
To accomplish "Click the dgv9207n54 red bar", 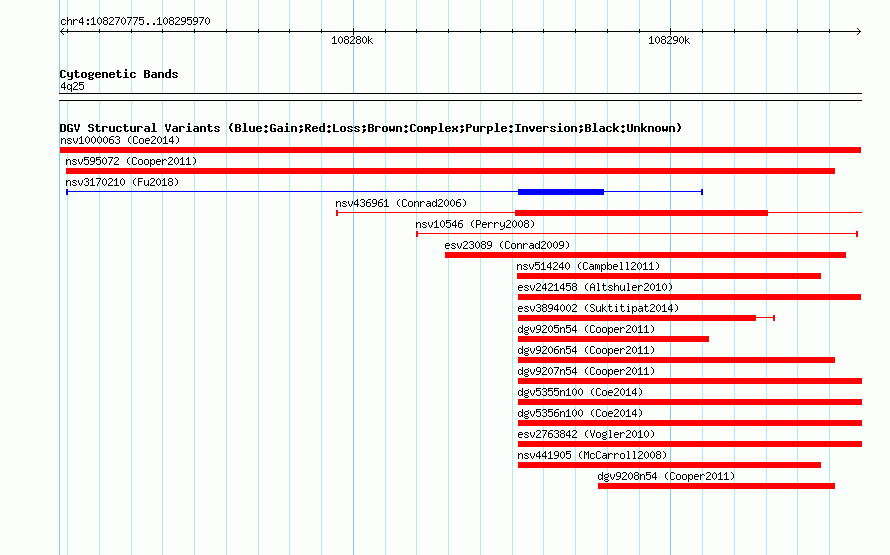I will pyautogui.click(x=690, y=381).
